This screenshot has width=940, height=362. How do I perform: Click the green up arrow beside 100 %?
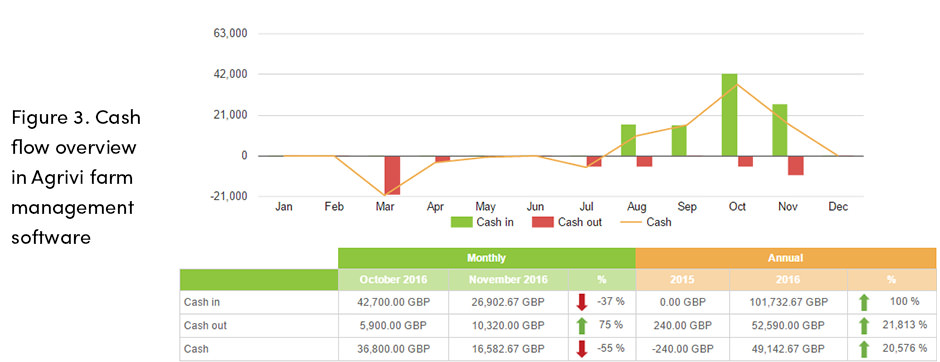coord(864,302)
